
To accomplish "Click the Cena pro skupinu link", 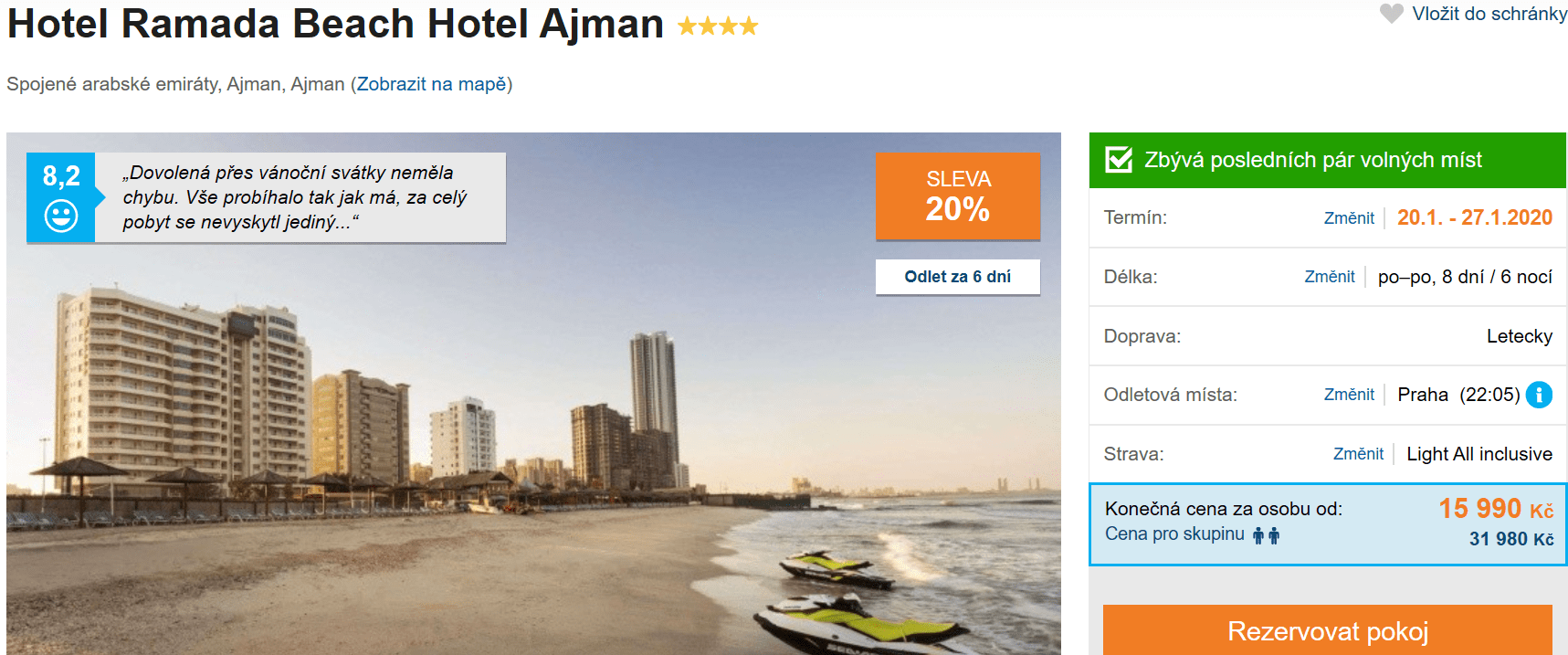I will (x=1174, y=534).
